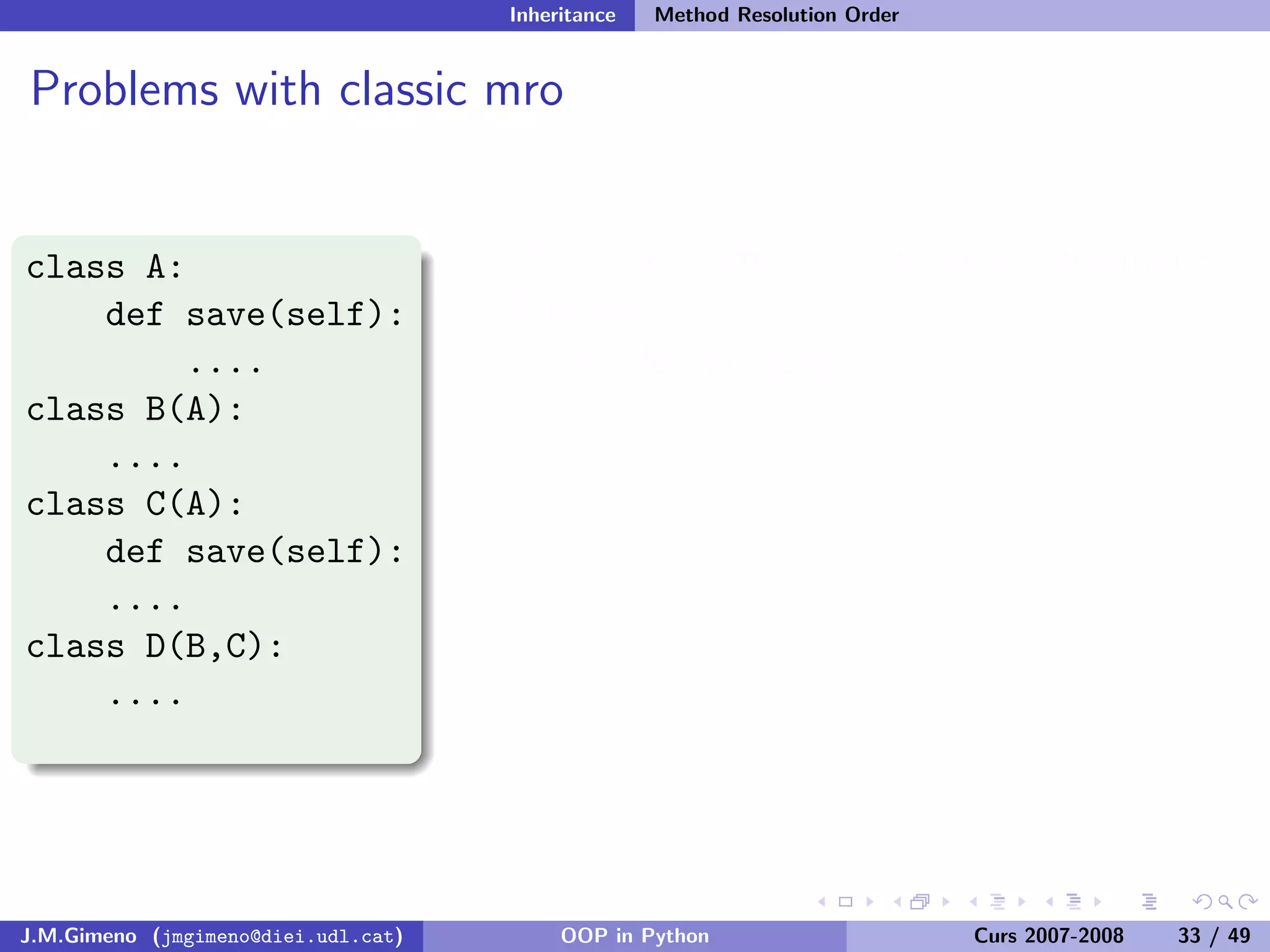Screen dimensions: 1270x952
Task: Click author name J.M.Gimeno in footer
Action: point(78,935)
